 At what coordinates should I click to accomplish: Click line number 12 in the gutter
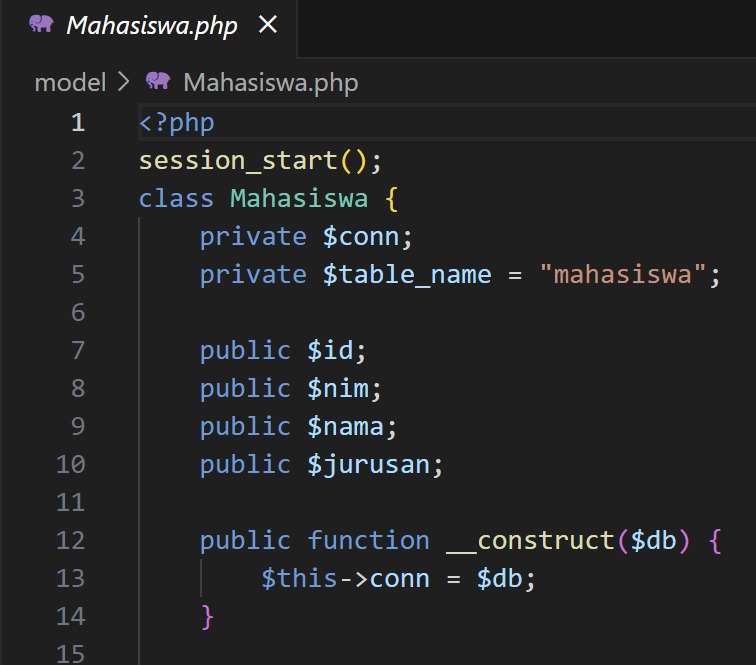tap(71, 541)
